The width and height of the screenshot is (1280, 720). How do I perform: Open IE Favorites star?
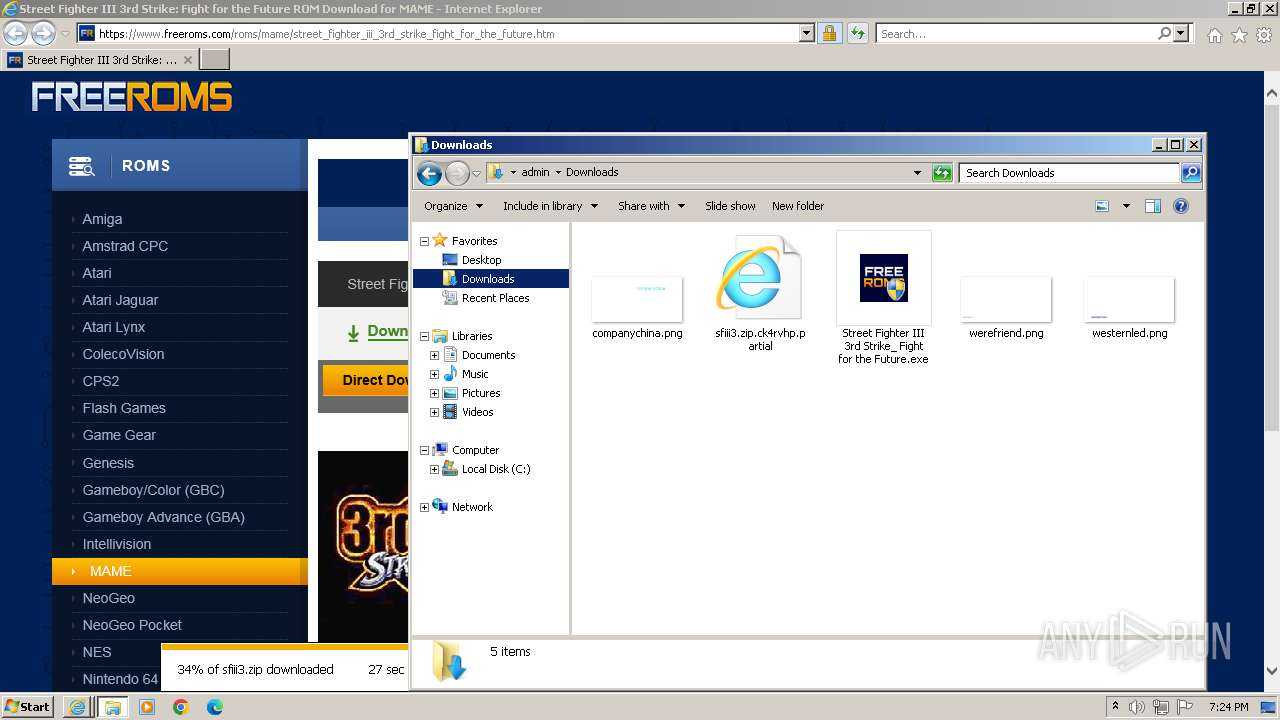[1239, 35]
